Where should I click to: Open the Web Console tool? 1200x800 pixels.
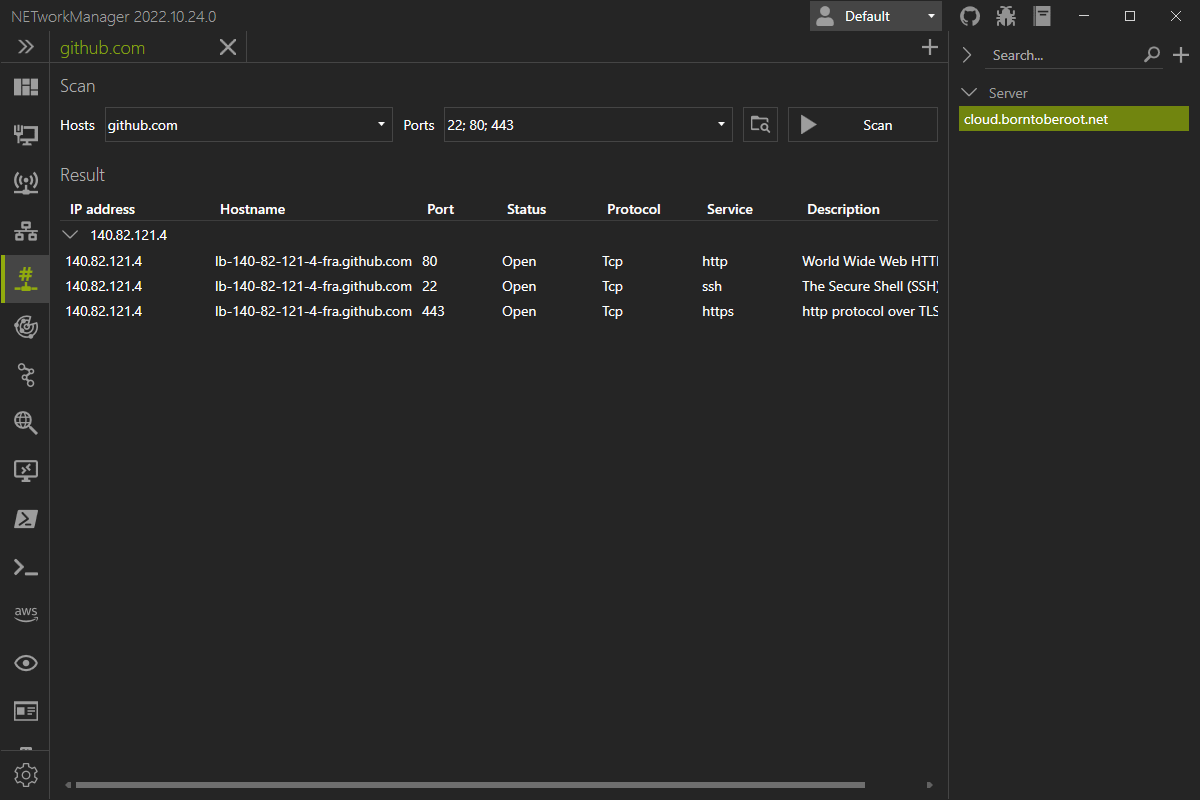[x=25, y=711]
